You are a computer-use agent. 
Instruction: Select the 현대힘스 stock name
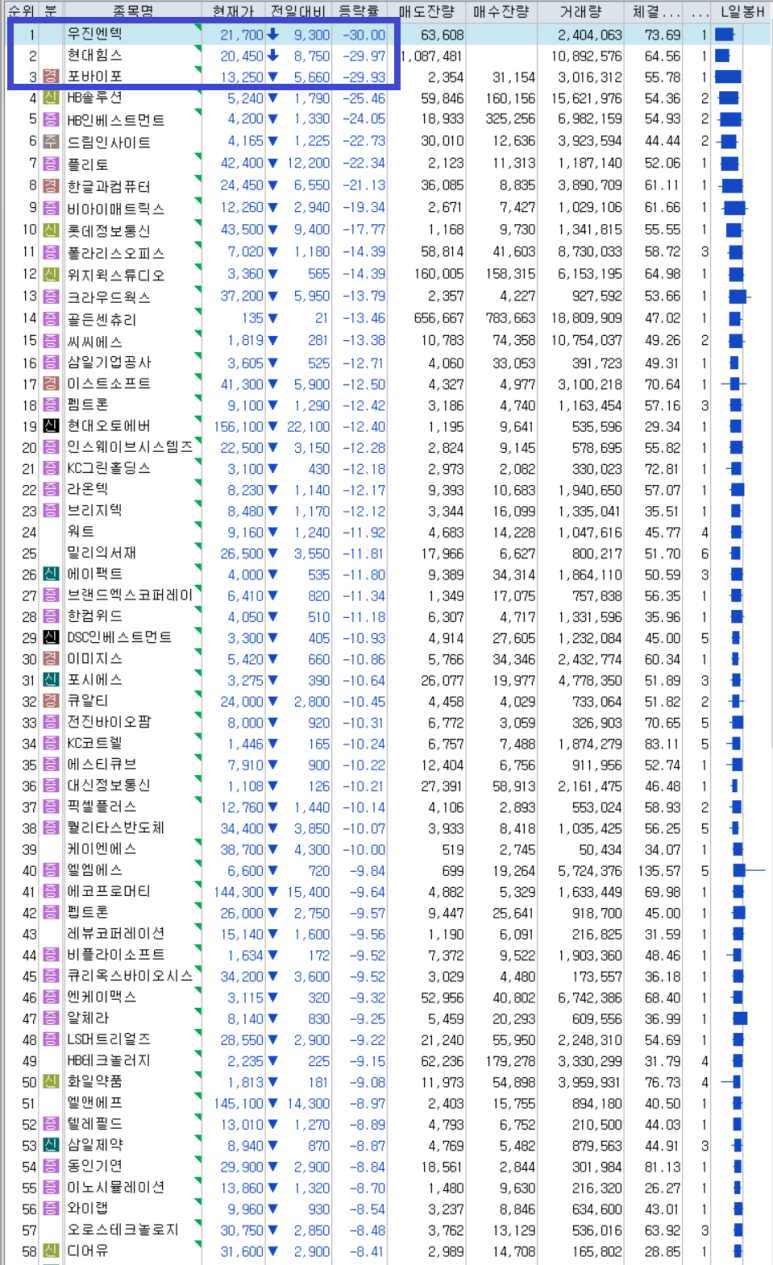click(94, 56)
